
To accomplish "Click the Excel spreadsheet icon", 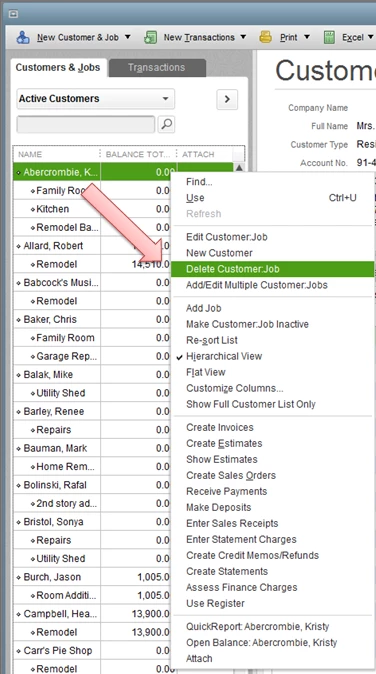I will click(329, 37).
